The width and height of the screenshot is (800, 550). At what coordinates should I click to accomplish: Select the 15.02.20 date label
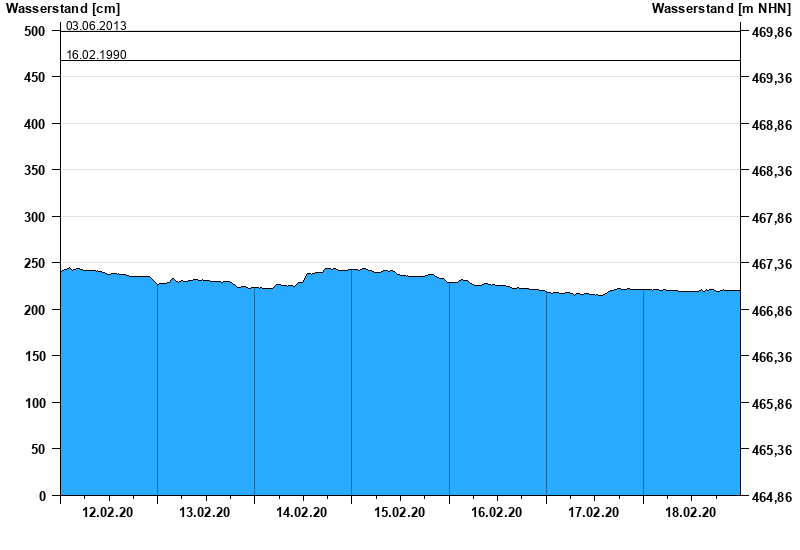(399, 513)
